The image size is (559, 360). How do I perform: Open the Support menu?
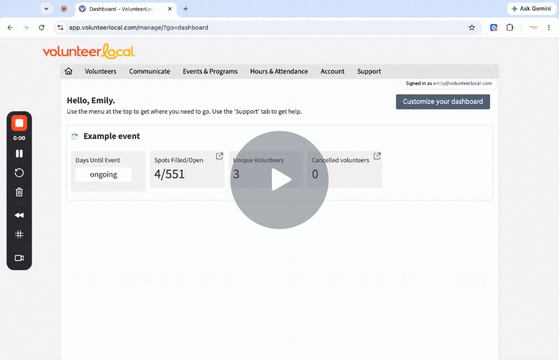point(369,71)
